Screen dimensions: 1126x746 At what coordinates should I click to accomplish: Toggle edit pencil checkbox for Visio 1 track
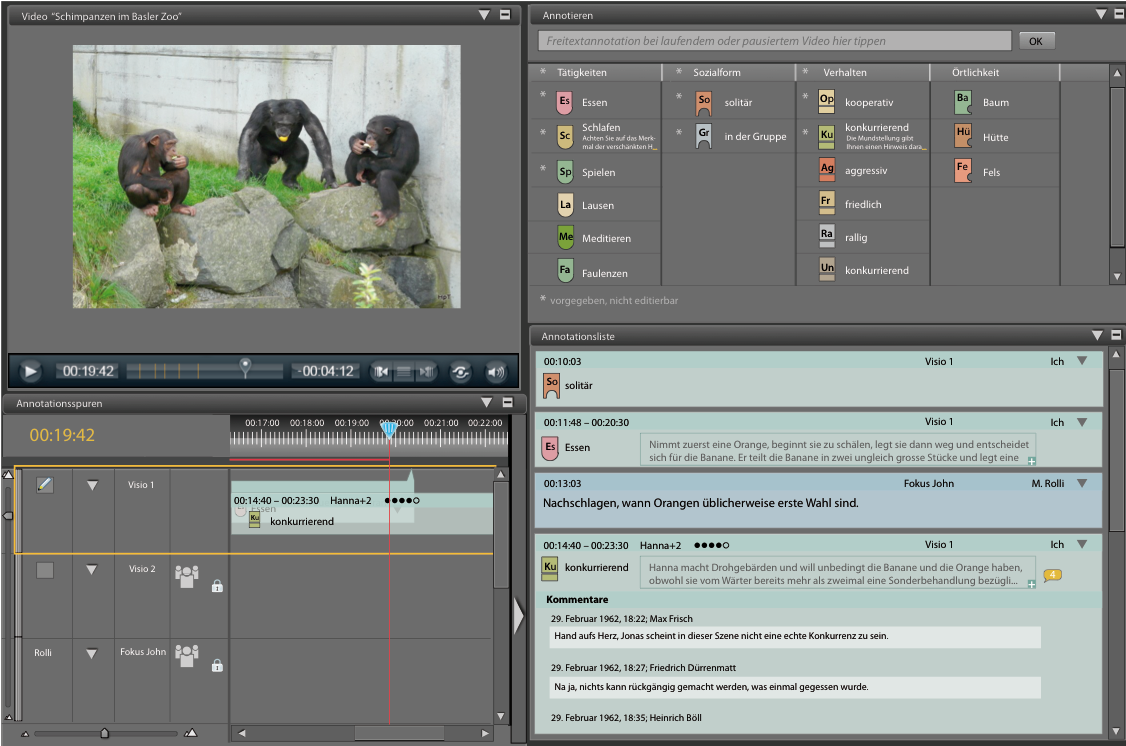tap(45, 485)
